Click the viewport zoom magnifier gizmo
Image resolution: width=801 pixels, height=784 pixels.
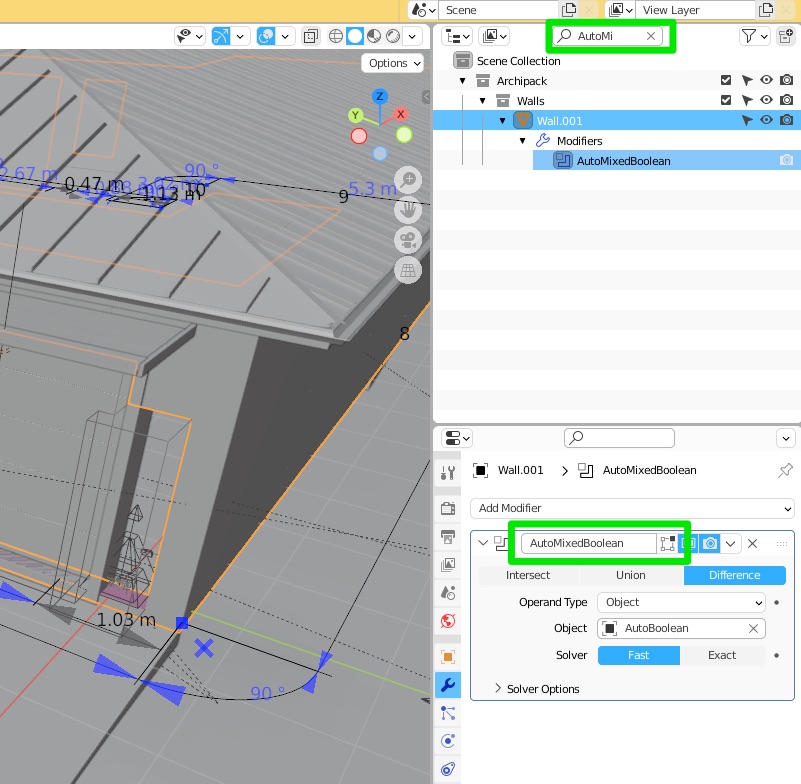click(408, 180)
